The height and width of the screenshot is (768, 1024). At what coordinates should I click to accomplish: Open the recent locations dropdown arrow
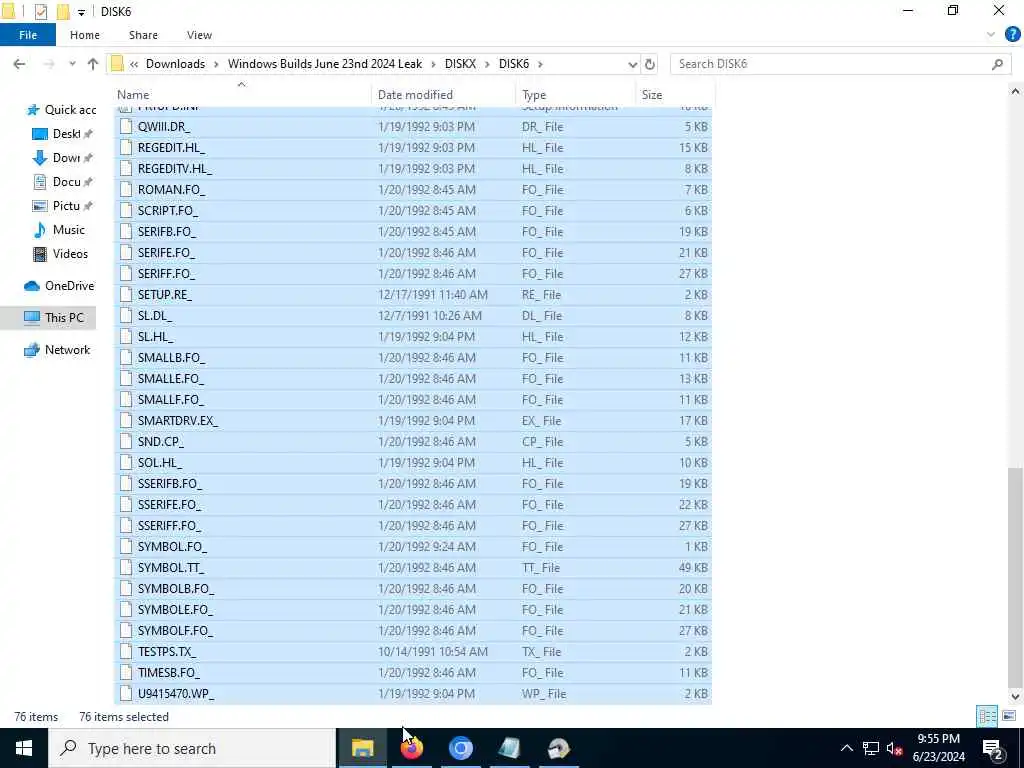point(72,64)
